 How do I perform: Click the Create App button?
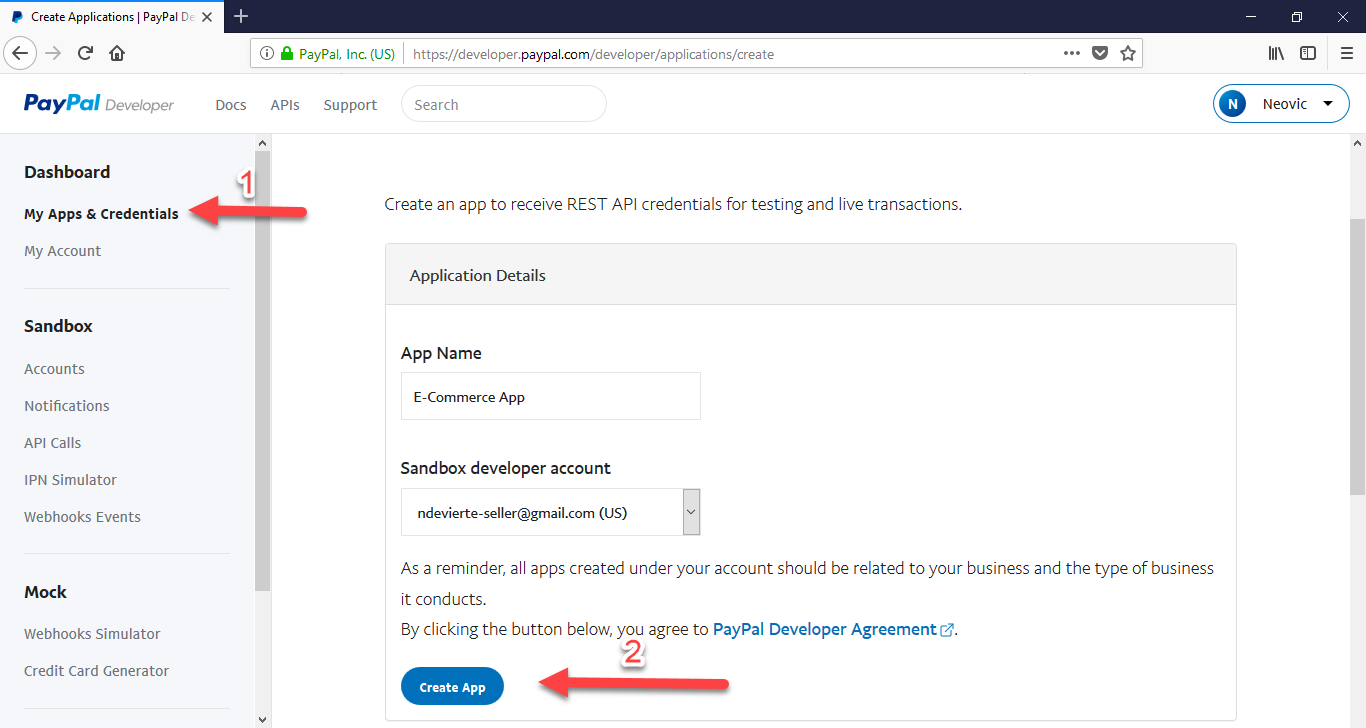point(452,687)
